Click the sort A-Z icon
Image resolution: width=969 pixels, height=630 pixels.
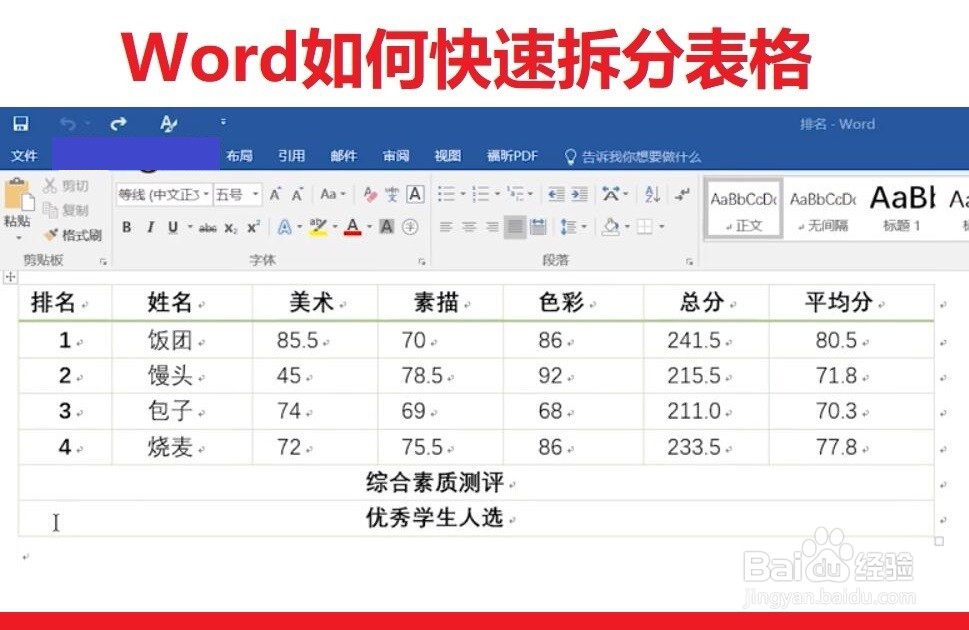click(x=652, y=194)
